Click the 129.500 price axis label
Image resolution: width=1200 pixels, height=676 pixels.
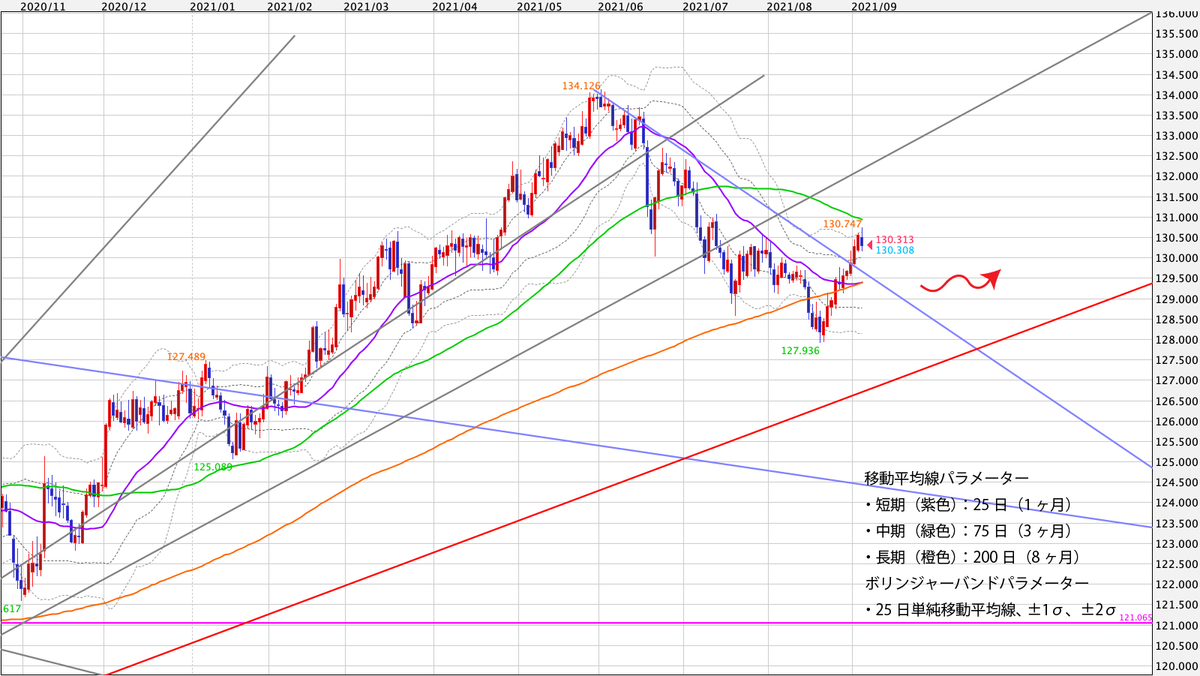pos(1178,279)
